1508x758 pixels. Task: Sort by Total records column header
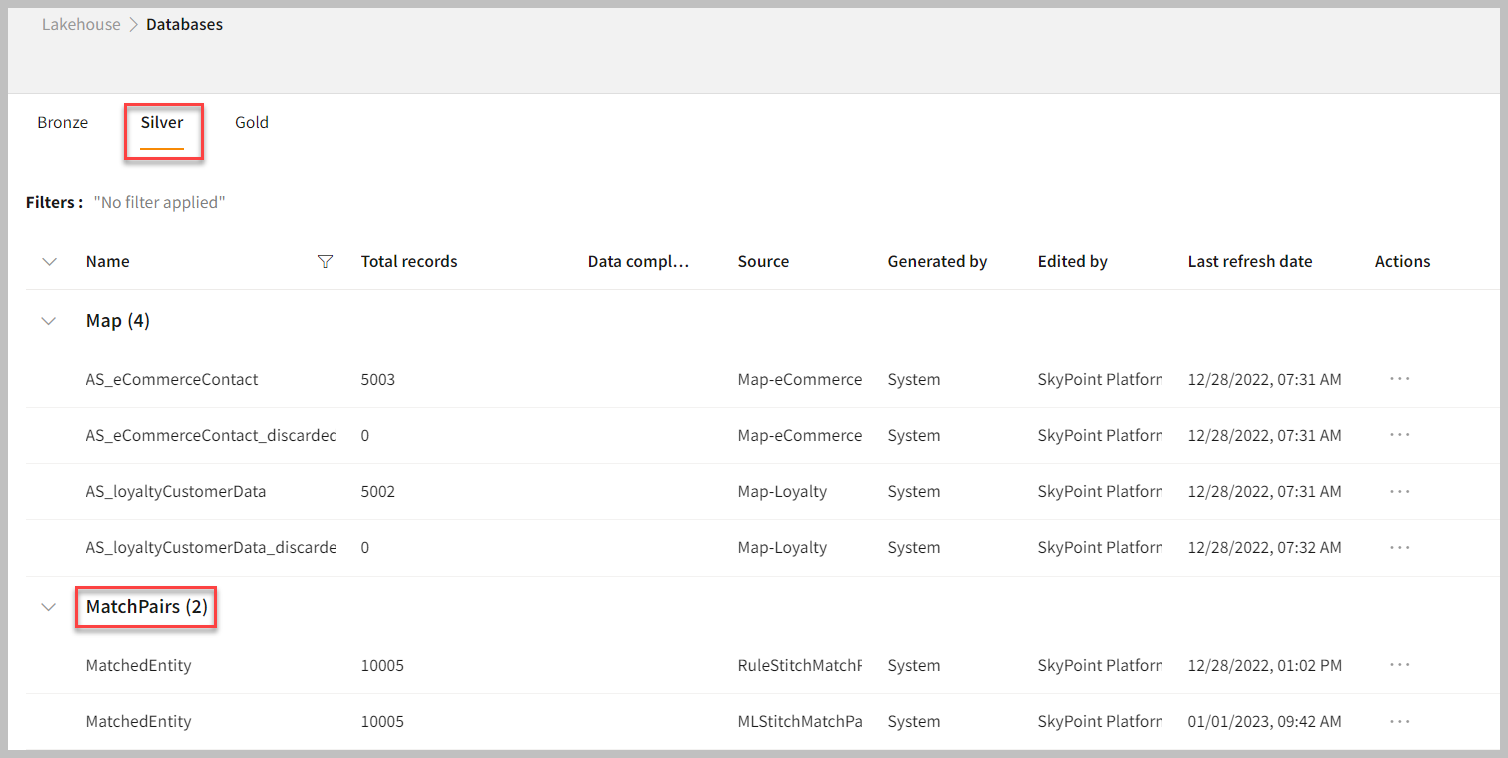[x=409, y=261]
